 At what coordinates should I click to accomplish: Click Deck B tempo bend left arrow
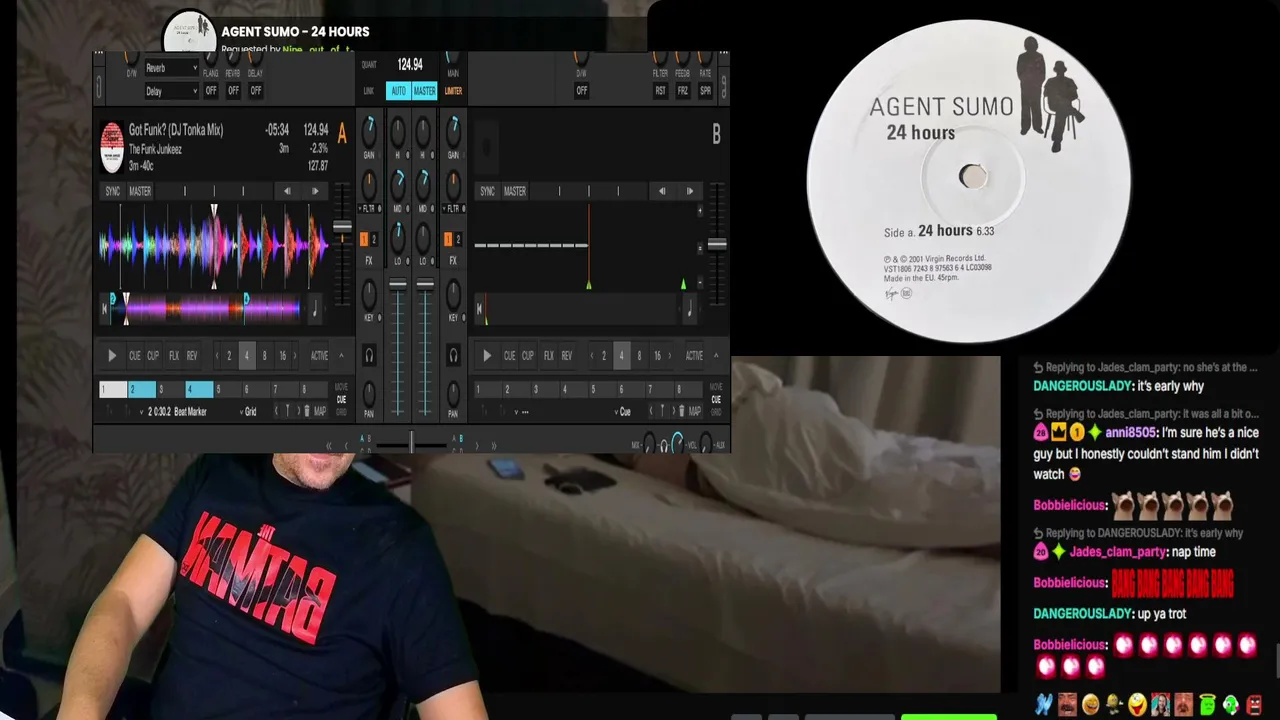coord(661,191)
